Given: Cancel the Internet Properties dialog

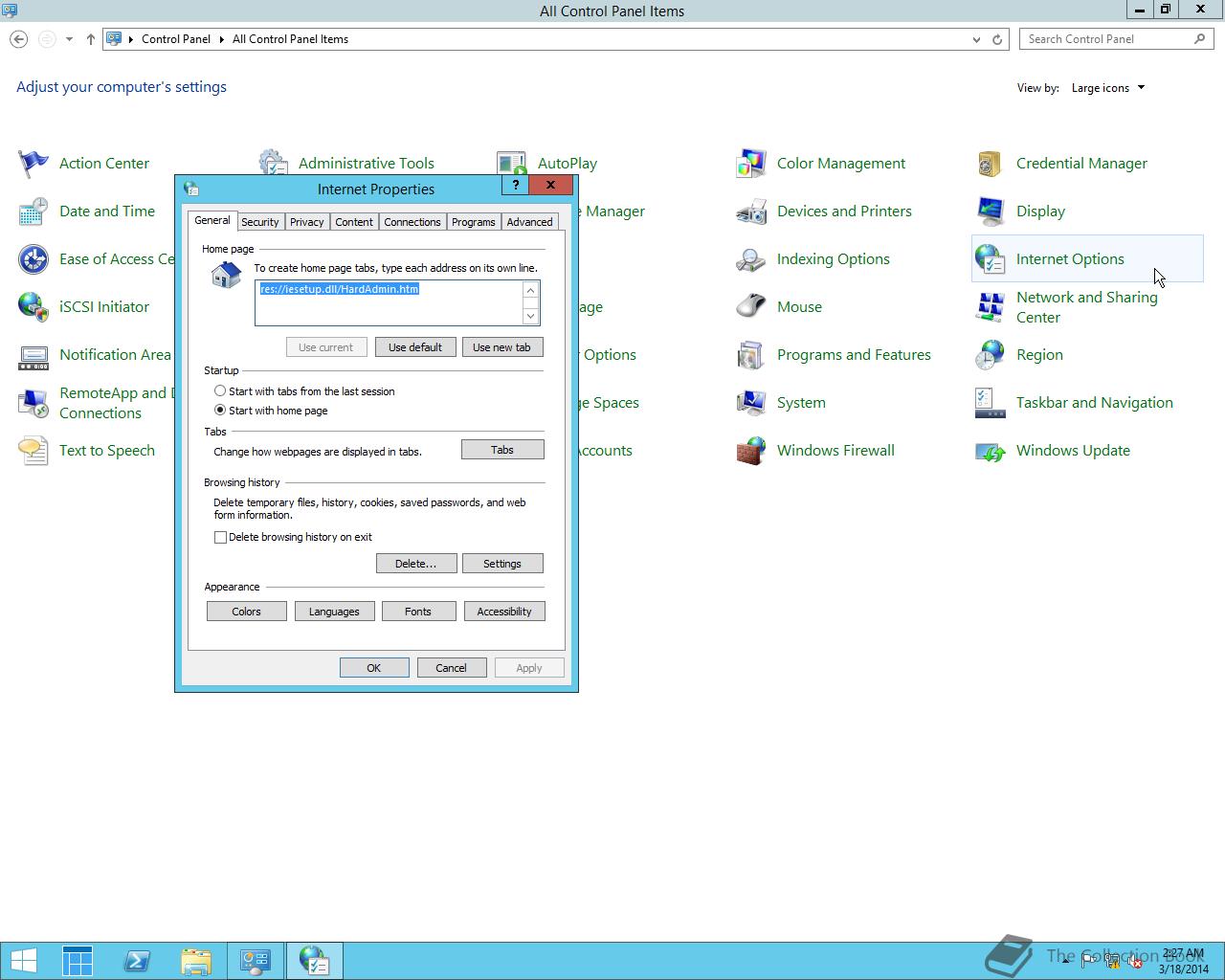Looking at the screenshot, I should (x=452, y=668).
